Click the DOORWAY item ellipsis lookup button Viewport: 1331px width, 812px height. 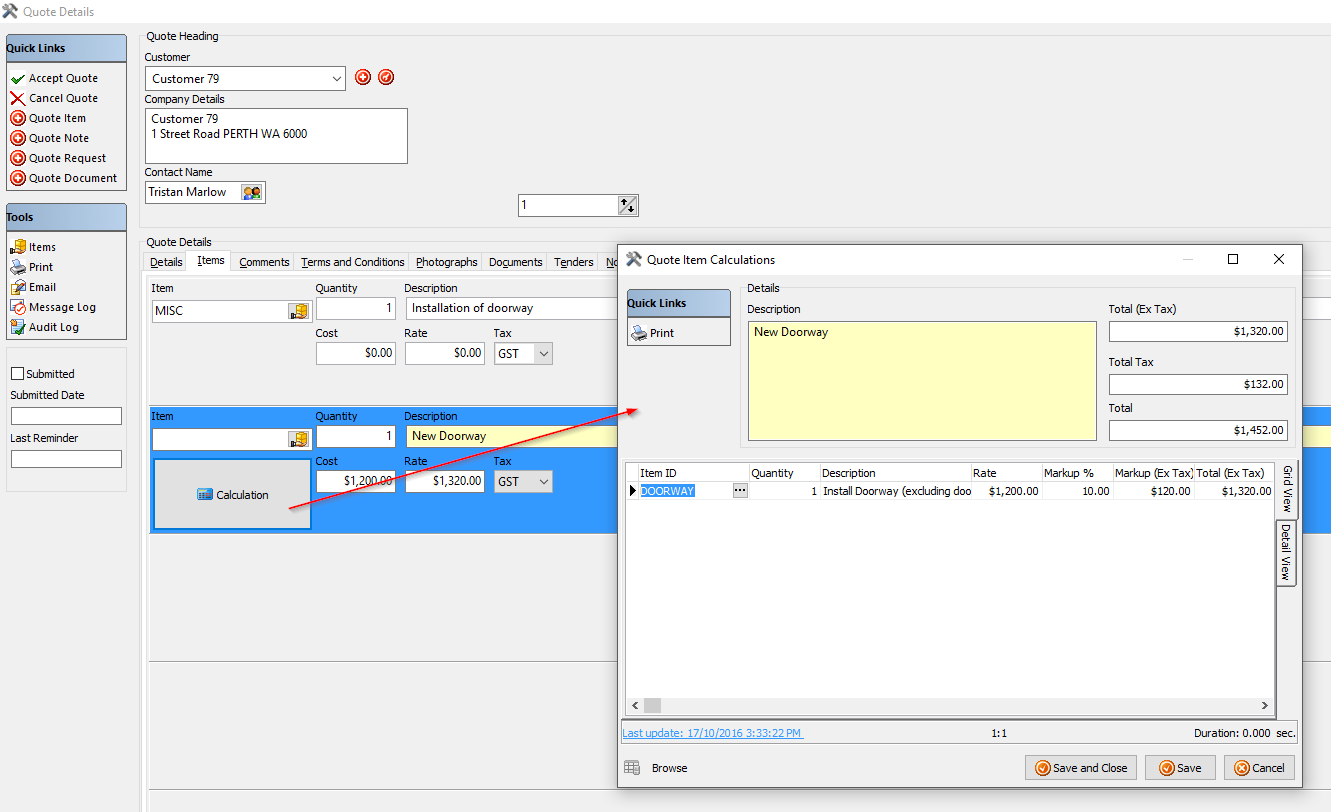pos(740,491)
